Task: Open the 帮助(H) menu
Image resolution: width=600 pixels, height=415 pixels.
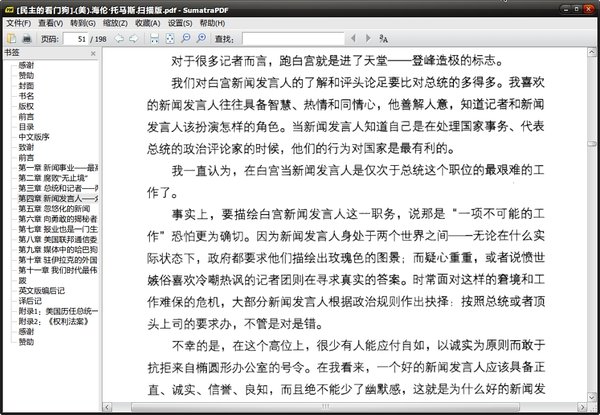Action: point(212,23)
